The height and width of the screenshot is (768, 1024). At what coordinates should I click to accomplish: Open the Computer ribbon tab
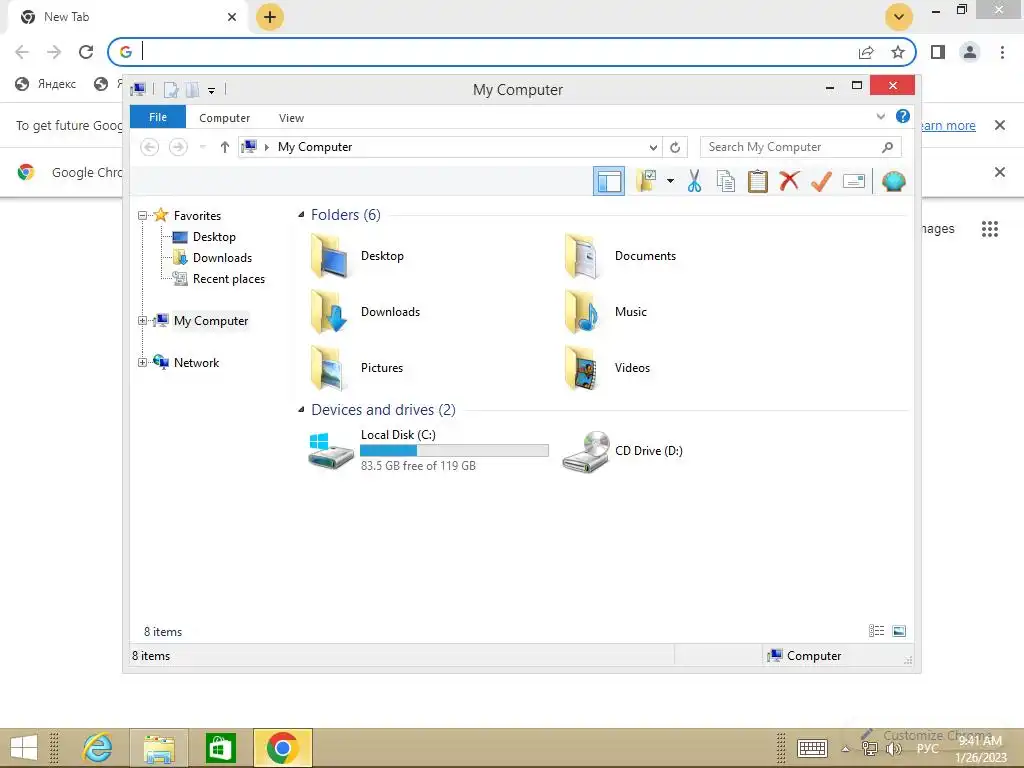click(225, 118)
